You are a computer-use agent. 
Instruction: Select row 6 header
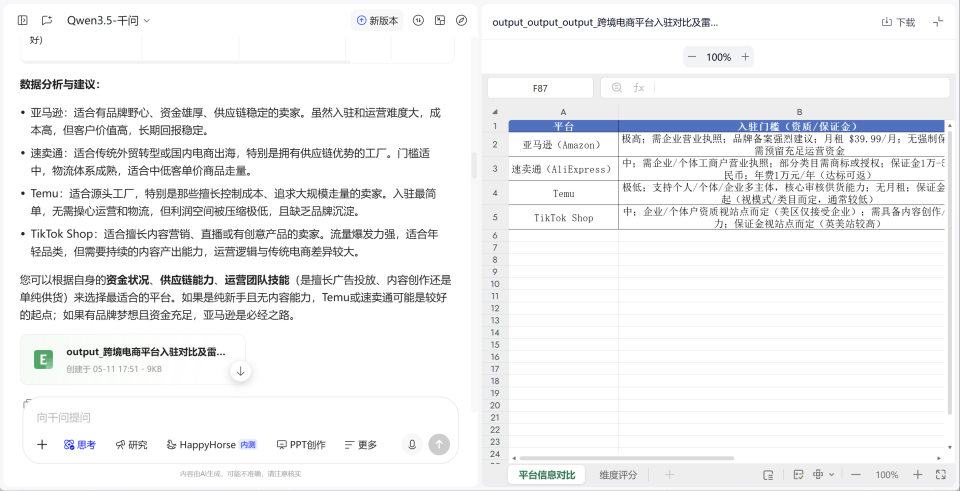495,236
